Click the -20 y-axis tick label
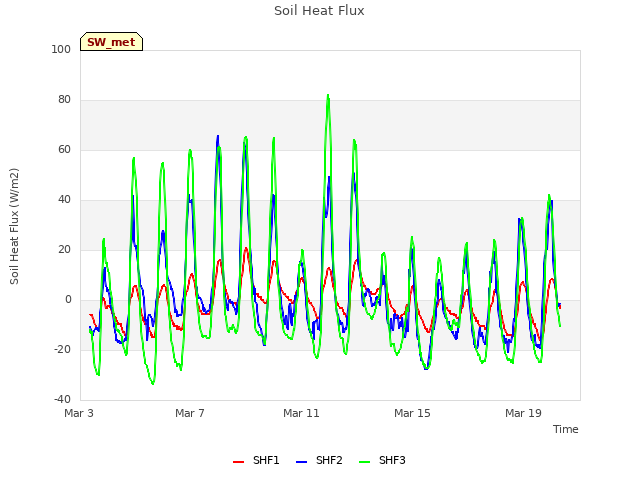640x480 pixels. (62, 349)
